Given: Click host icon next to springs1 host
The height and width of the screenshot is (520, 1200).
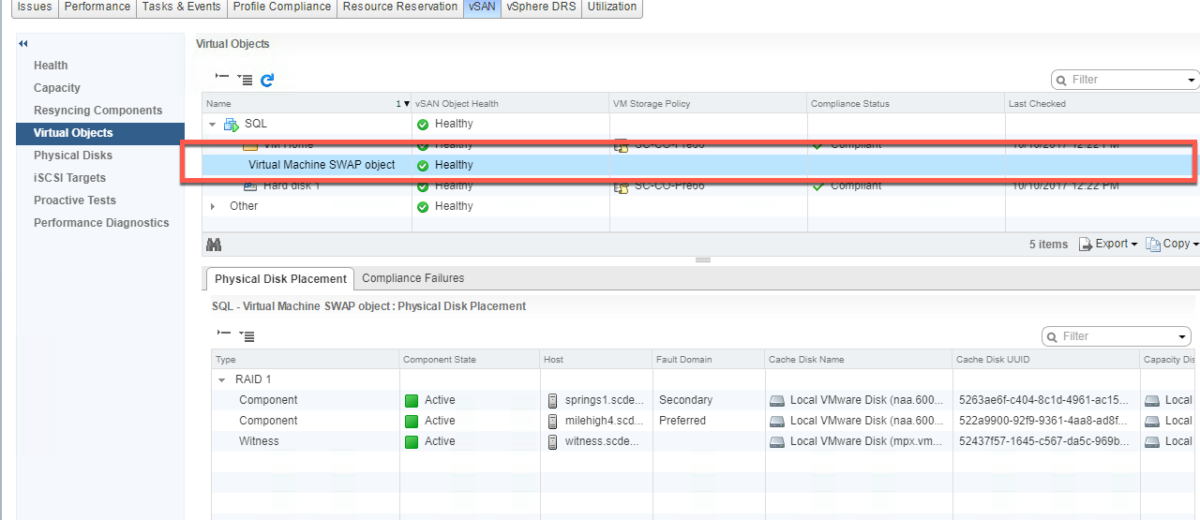Looking at the screenshot, I should click(552, 400).
